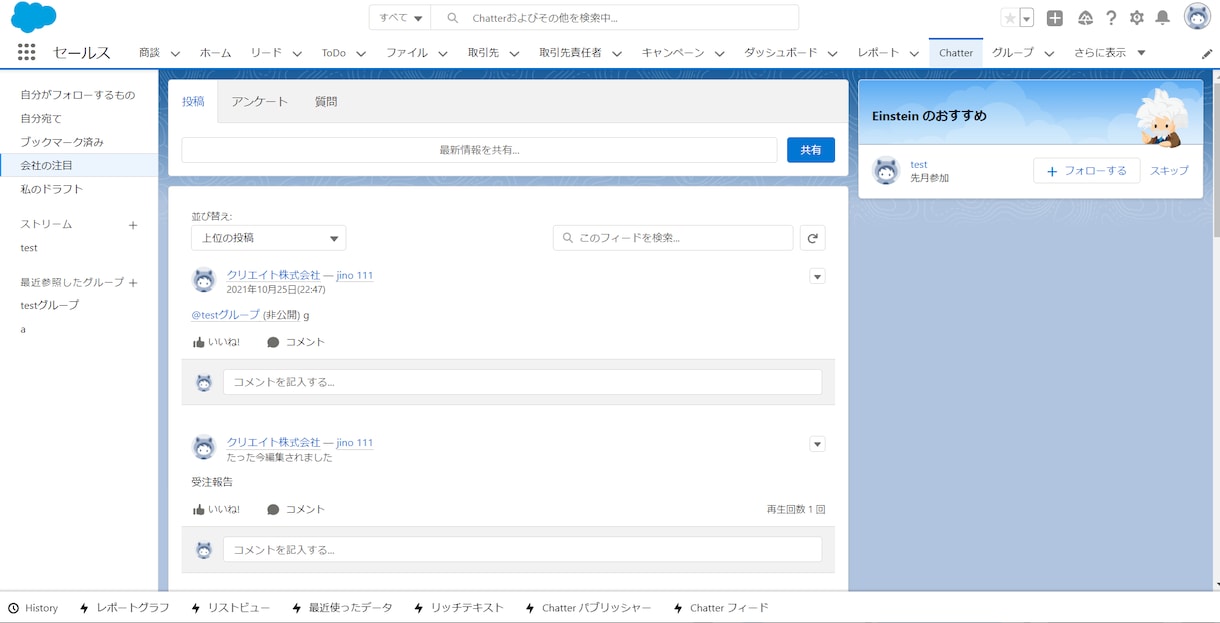Image resolution: width=1220 pixels, height=623 pixels.
Task: Add a group with plus next to 最近参照したグループ
Action: point(133,283)
